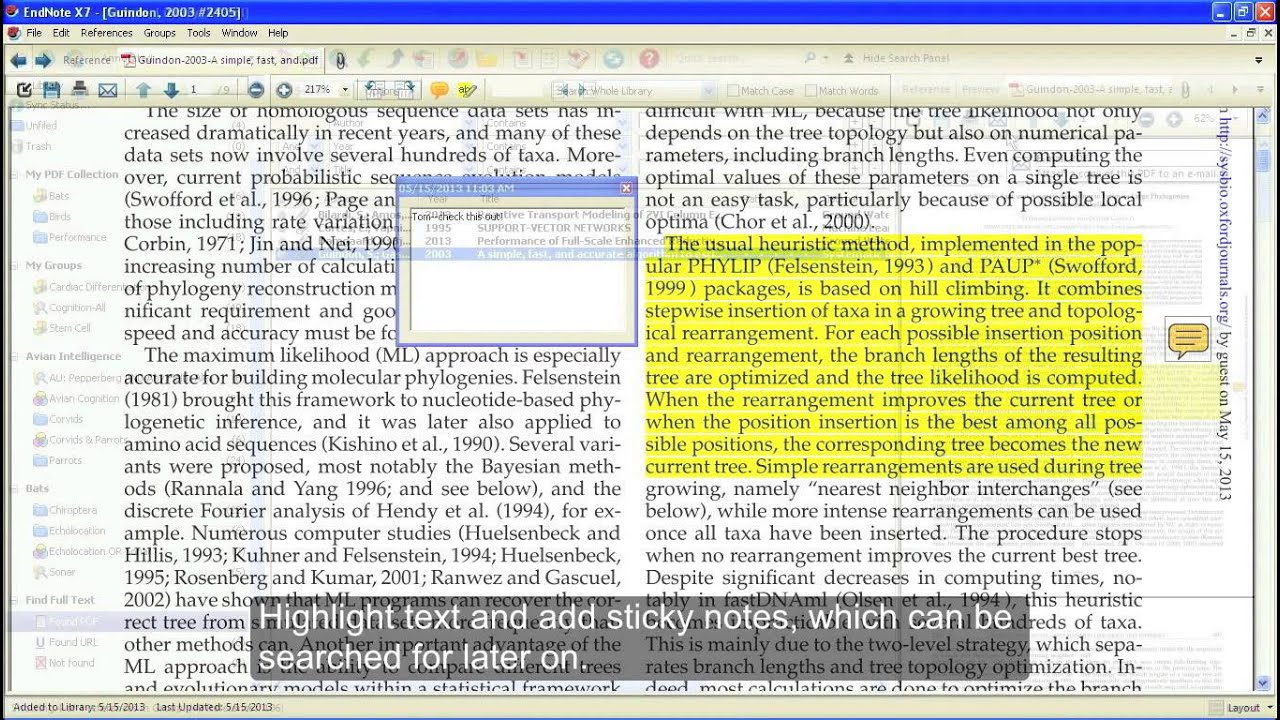The image size is (1280, 720).
Task: Go back with the blue left arrow
Action: (18, 60)
